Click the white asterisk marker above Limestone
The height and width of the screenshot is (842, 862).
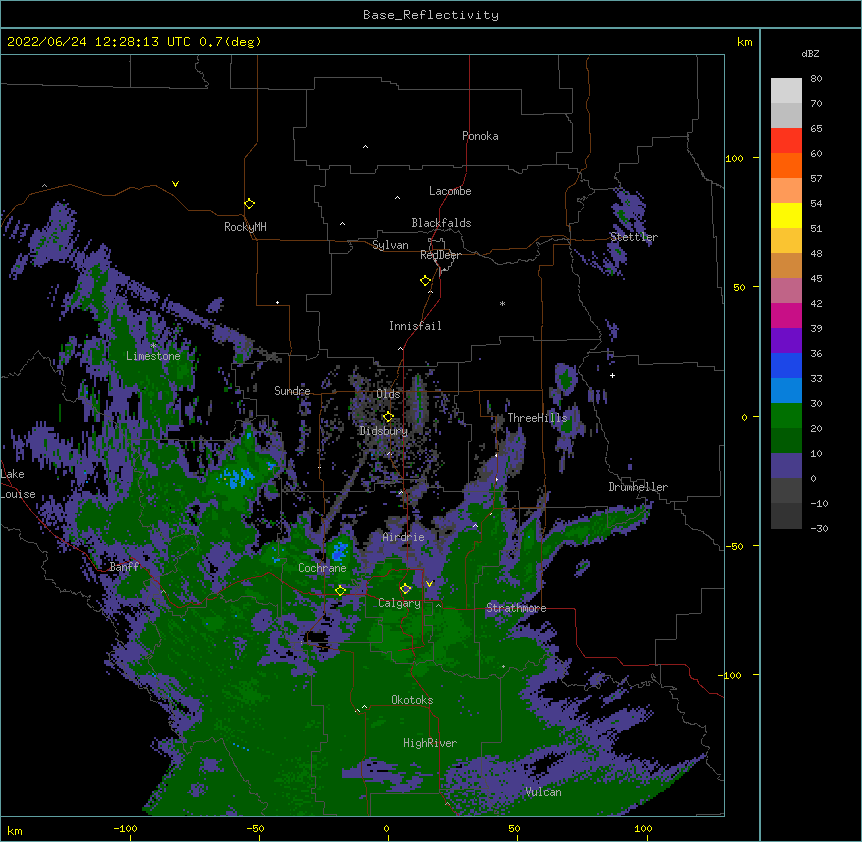153,346
